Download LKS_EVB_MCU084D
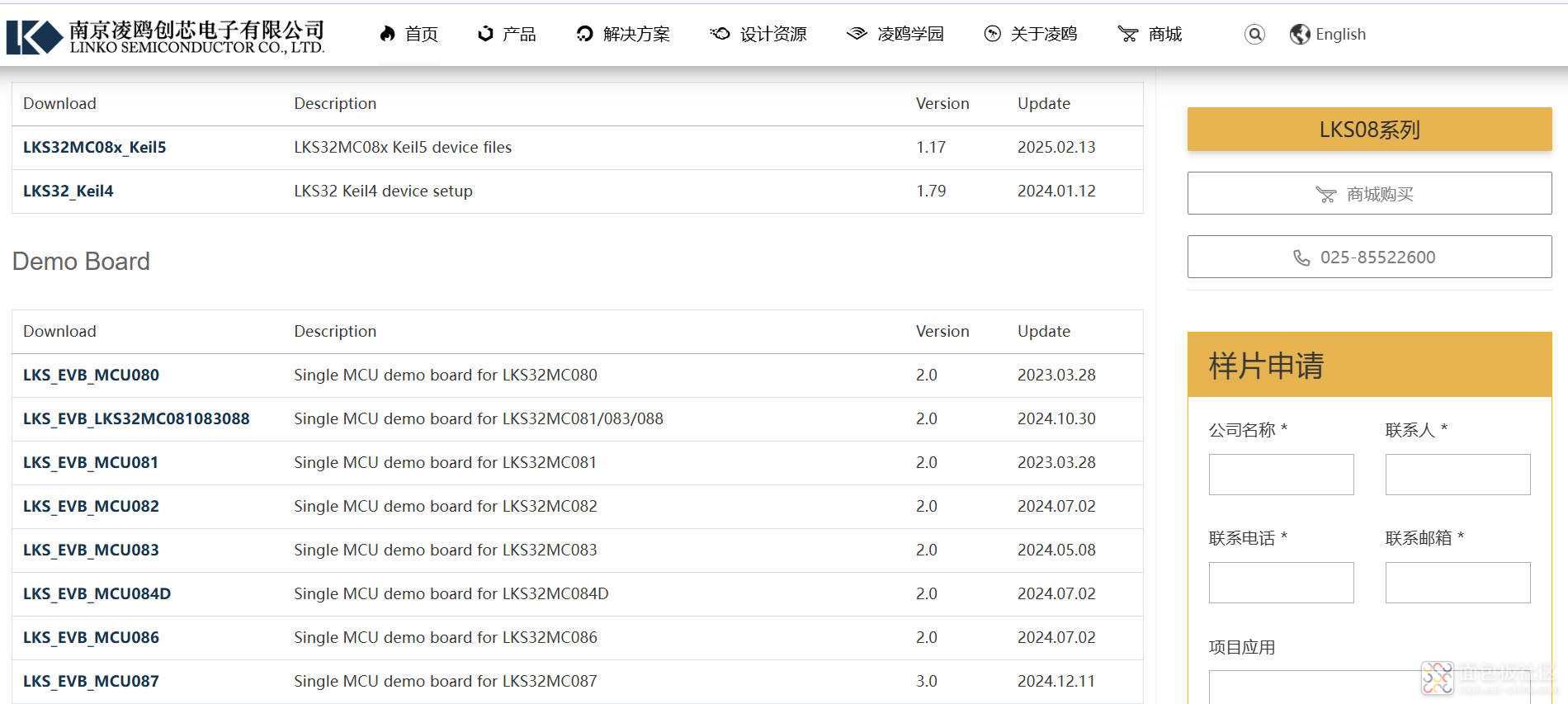 click(x=97, y=593)
